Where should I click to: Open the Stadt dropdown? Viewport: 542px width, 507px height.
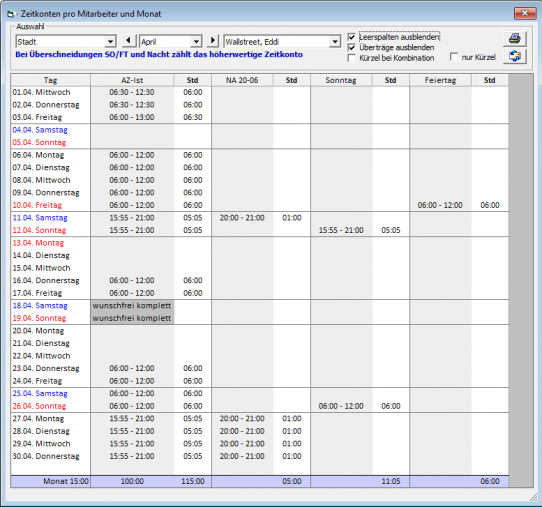110,42
